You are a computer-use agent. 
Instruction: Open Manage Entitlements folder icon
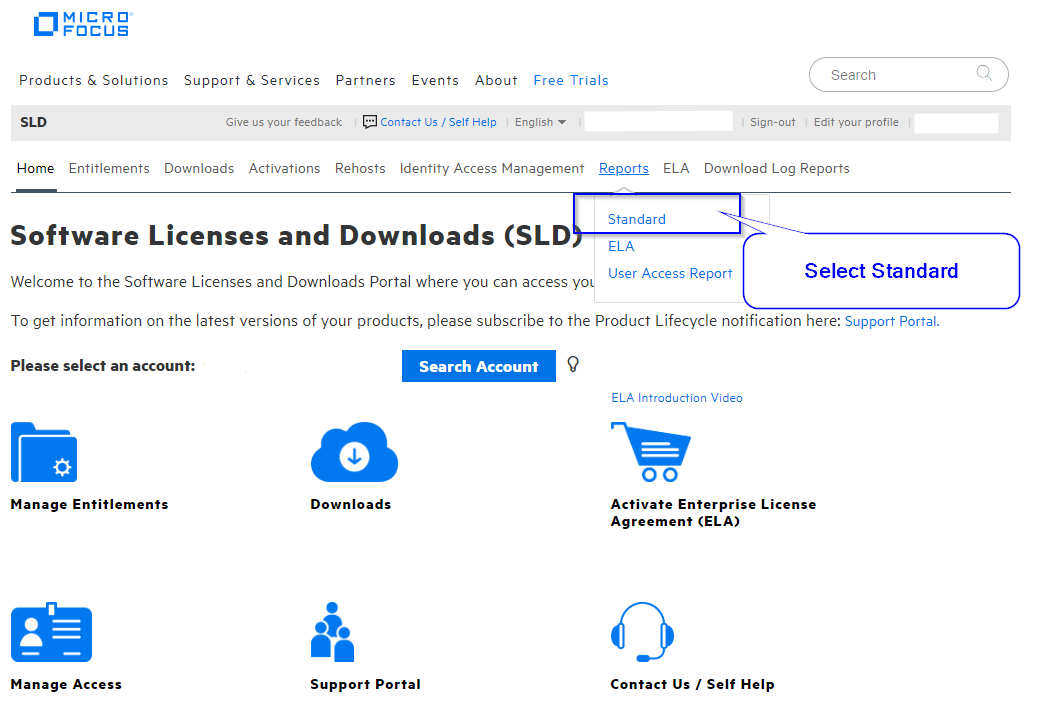[x=44, y=452]
